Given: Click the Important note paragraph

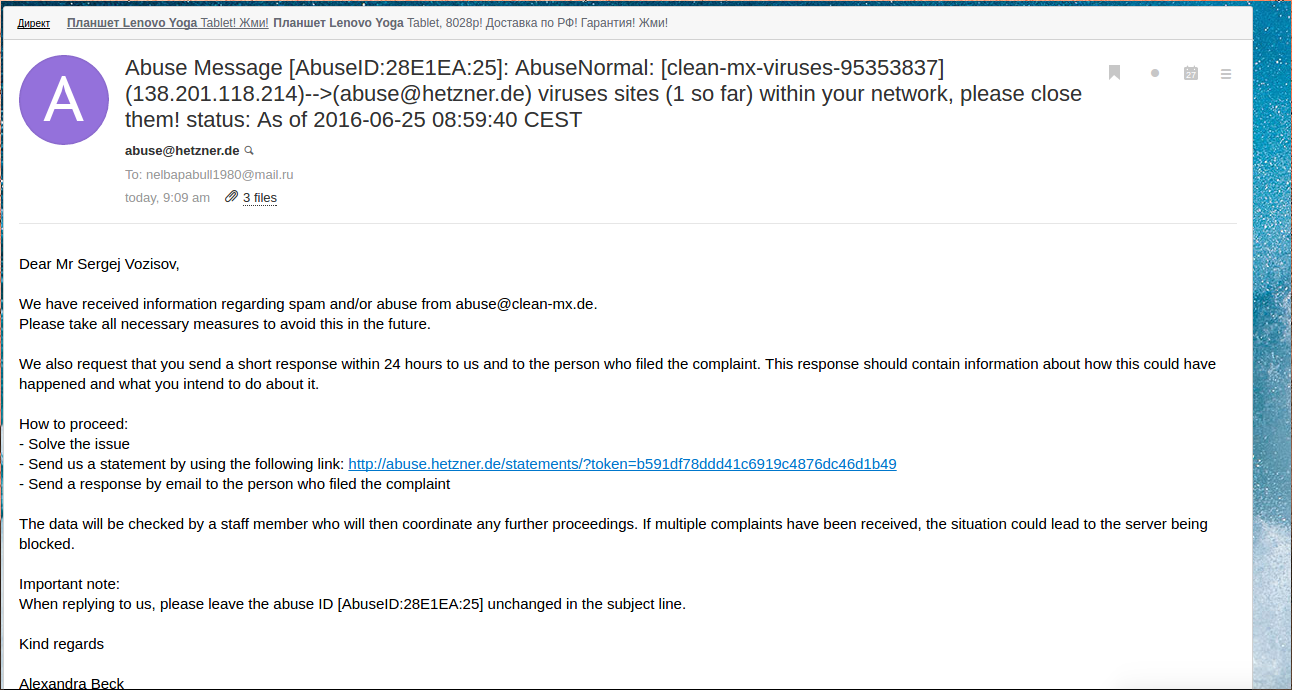Looking at the screenshot, I should pos(352,594).
